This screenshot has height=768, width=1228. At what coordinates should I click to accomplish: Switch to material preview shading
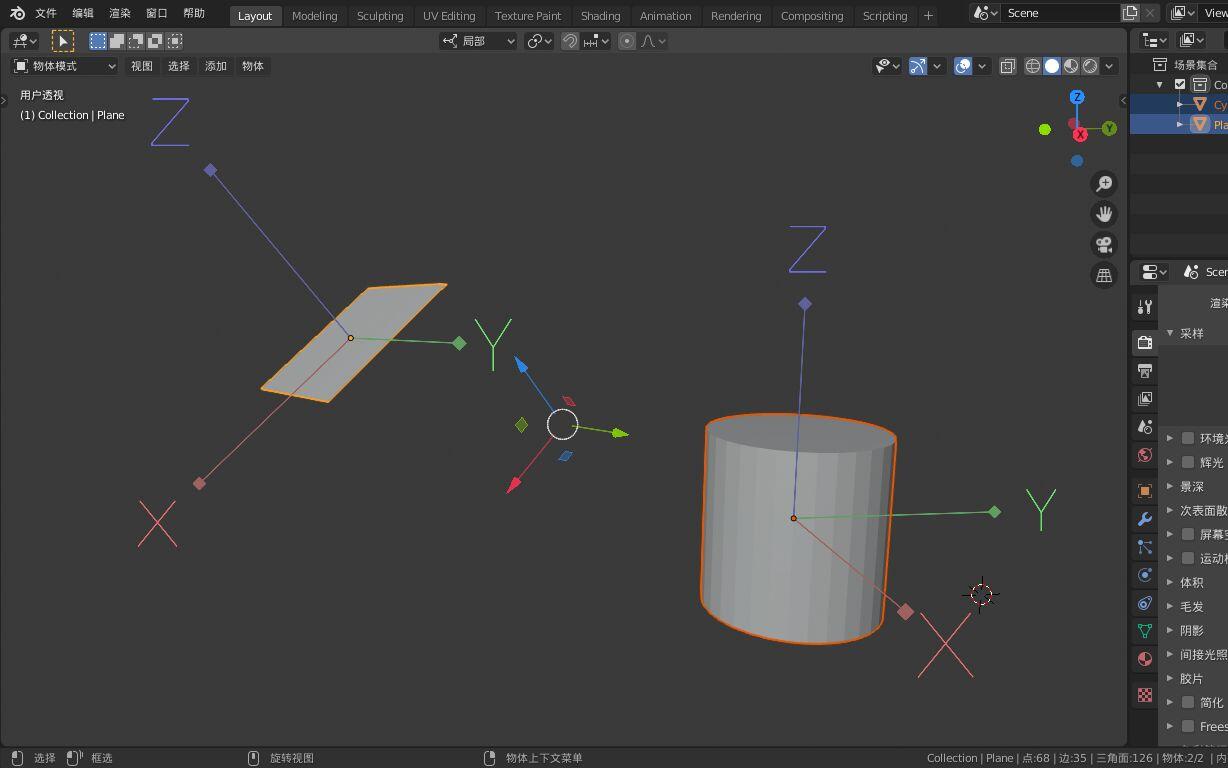click(1071, 66)
